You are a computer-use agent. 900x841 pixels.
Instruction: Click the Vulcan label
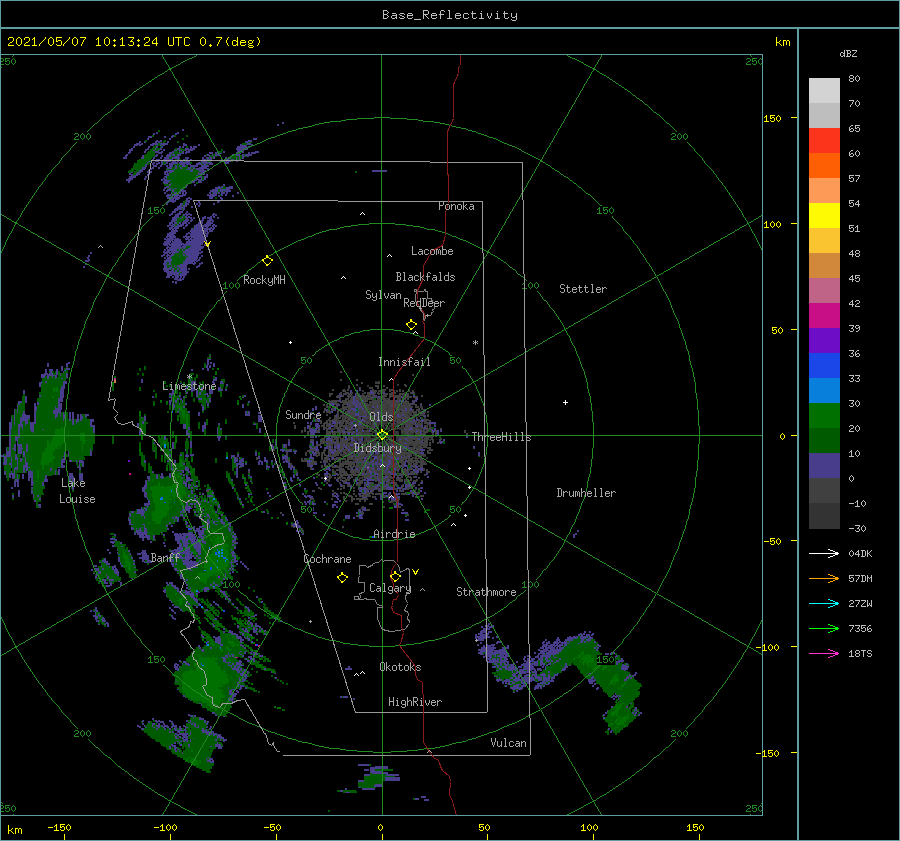pos(509,743)
